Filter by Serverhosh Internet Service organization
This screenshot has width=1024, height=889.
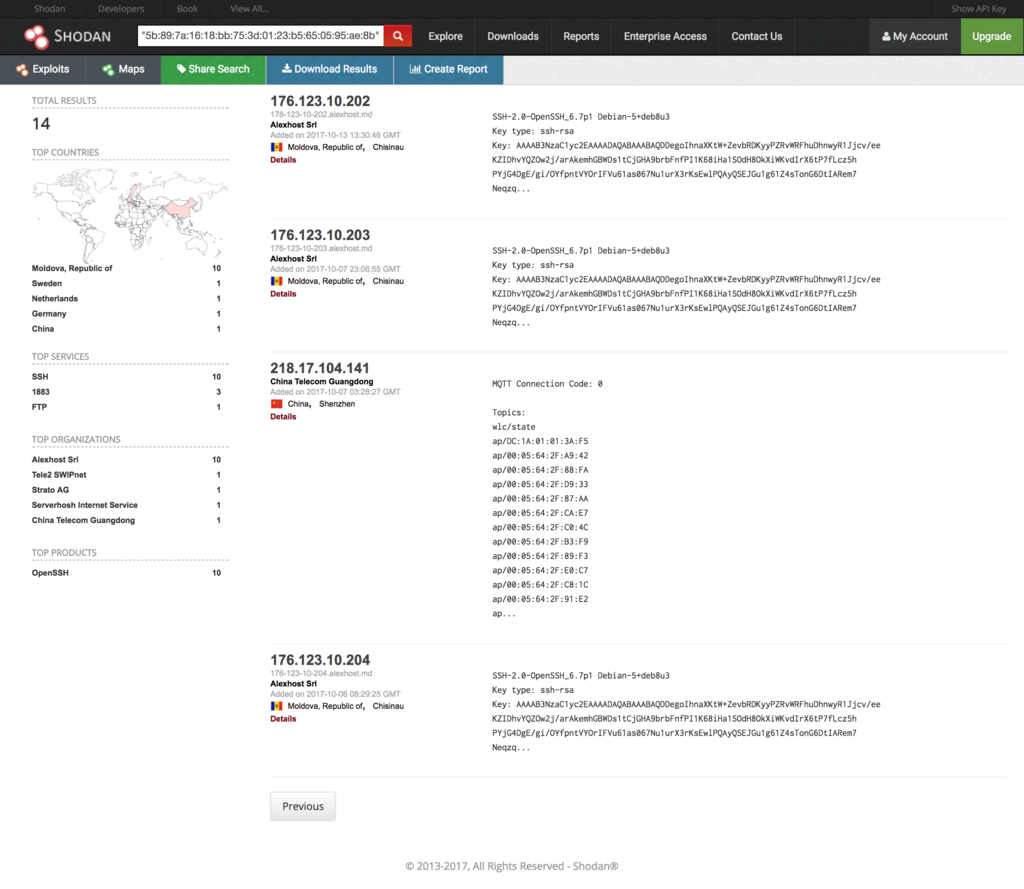tap(85, 505)
